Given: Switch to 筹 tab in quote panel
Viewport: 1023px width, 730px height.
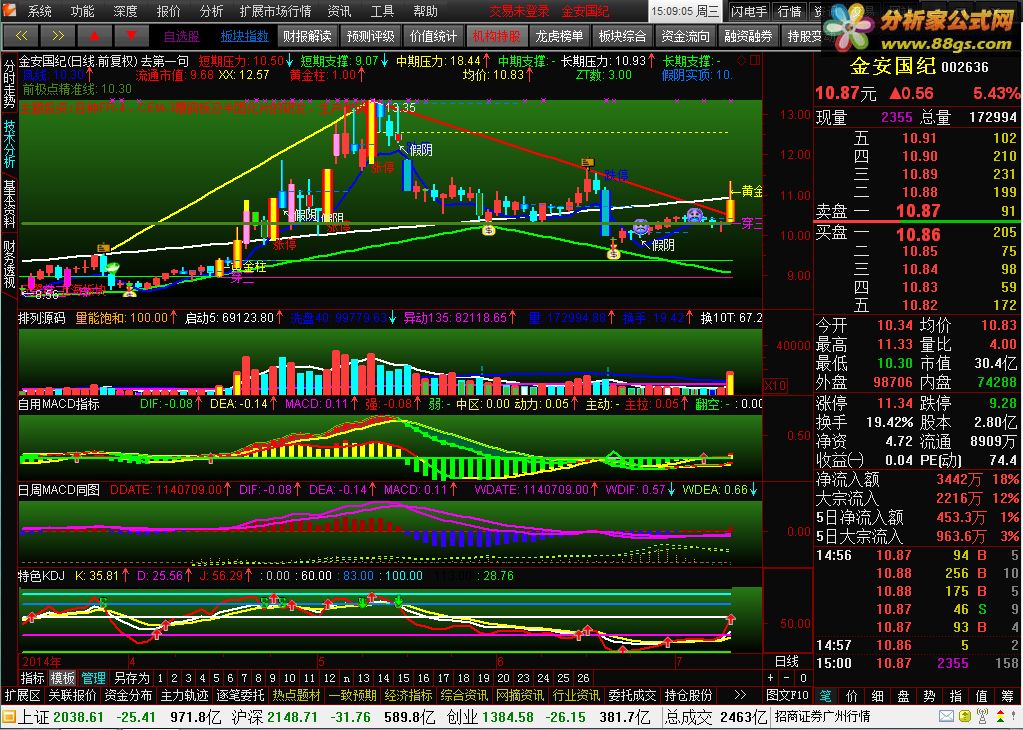Looking at the screenshot, I should (1009, 696).
